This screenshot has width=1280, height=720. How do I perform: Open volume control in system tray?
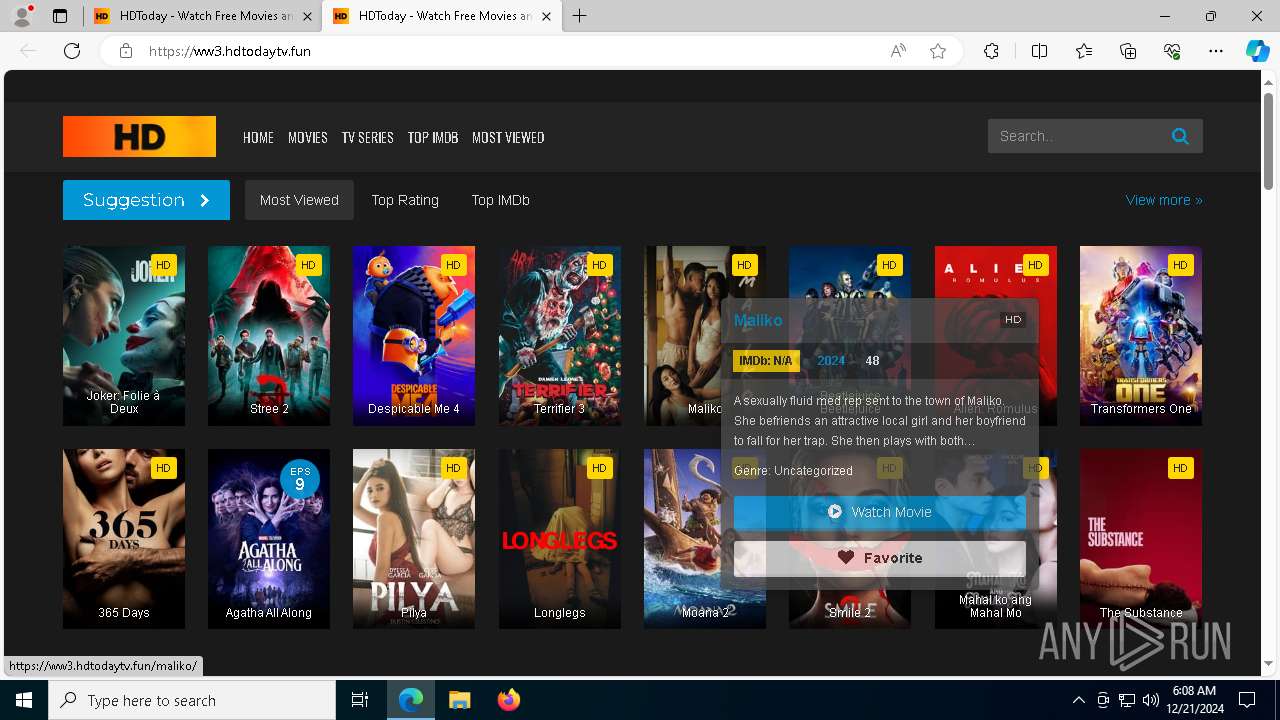tap(1150, 700)
